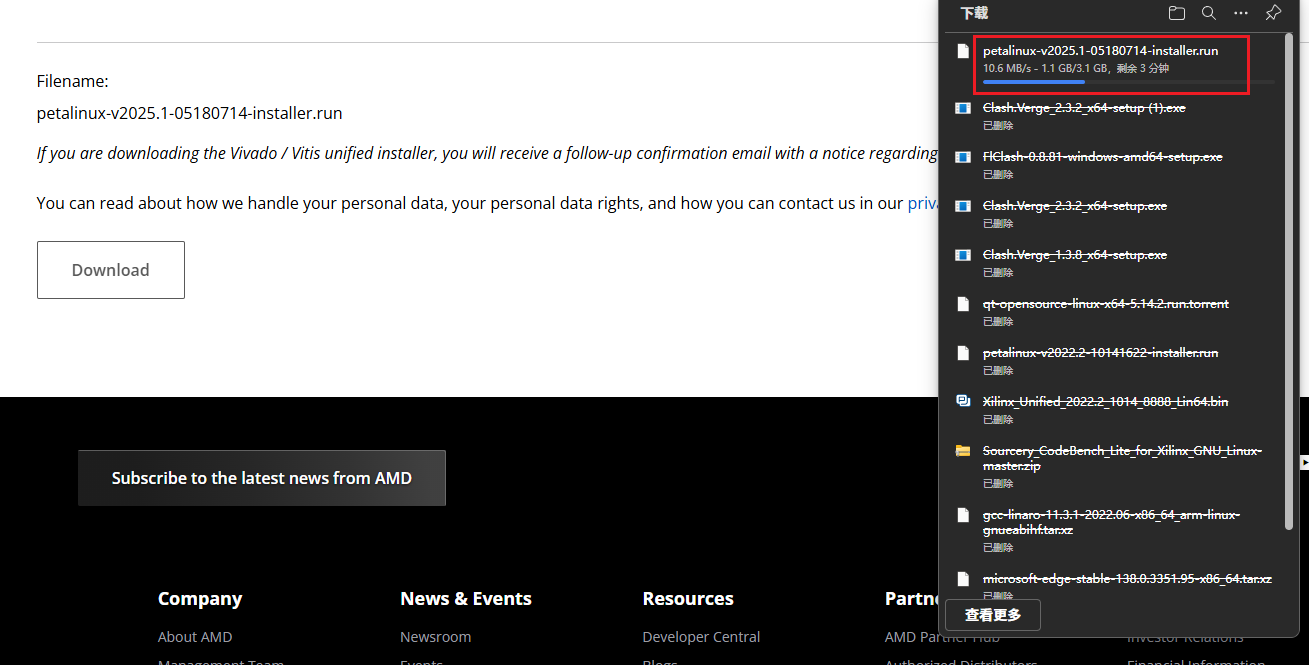The width and height of the screenshot is (1309, 665).
Task: Open the downloads folder icon
Action: click(x=1177, y=13)
